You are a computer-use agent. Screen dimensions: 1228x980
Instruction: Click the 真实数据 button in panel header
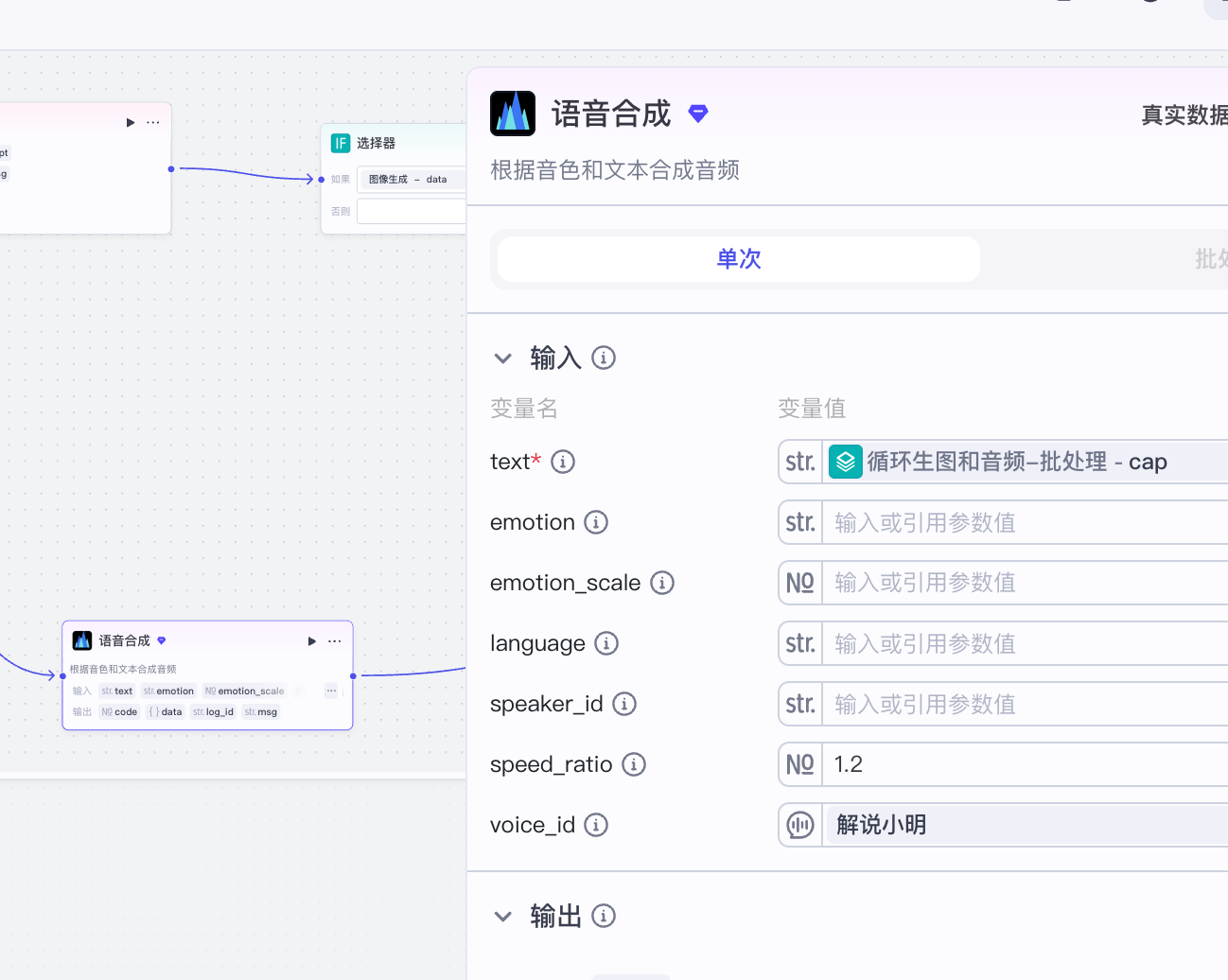click(1184, 115)
